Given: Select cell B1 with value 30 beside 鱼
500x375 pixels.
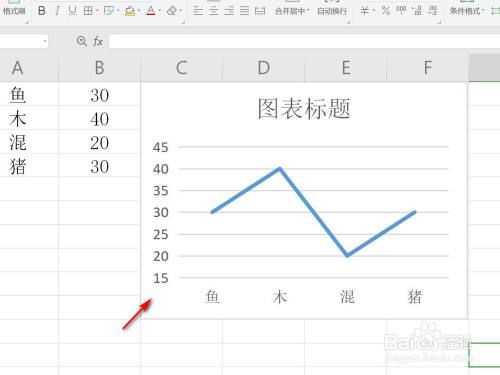Looking at the screenshot, I should coord(99,94).
